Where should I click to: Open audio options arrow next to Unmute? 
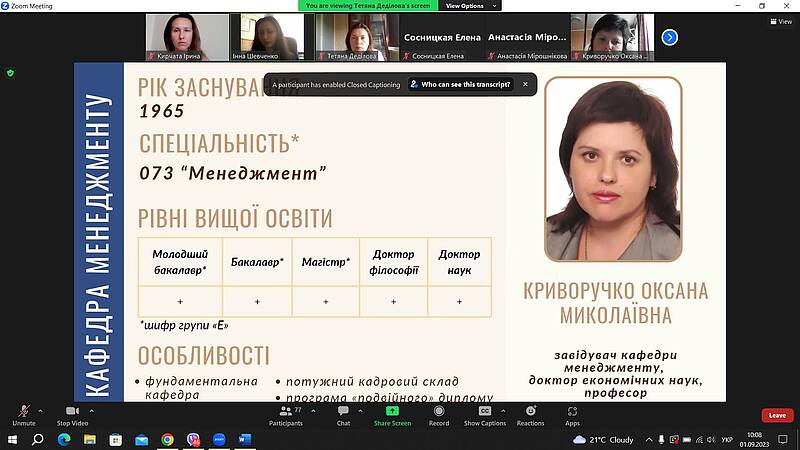[x=40, y=411]
